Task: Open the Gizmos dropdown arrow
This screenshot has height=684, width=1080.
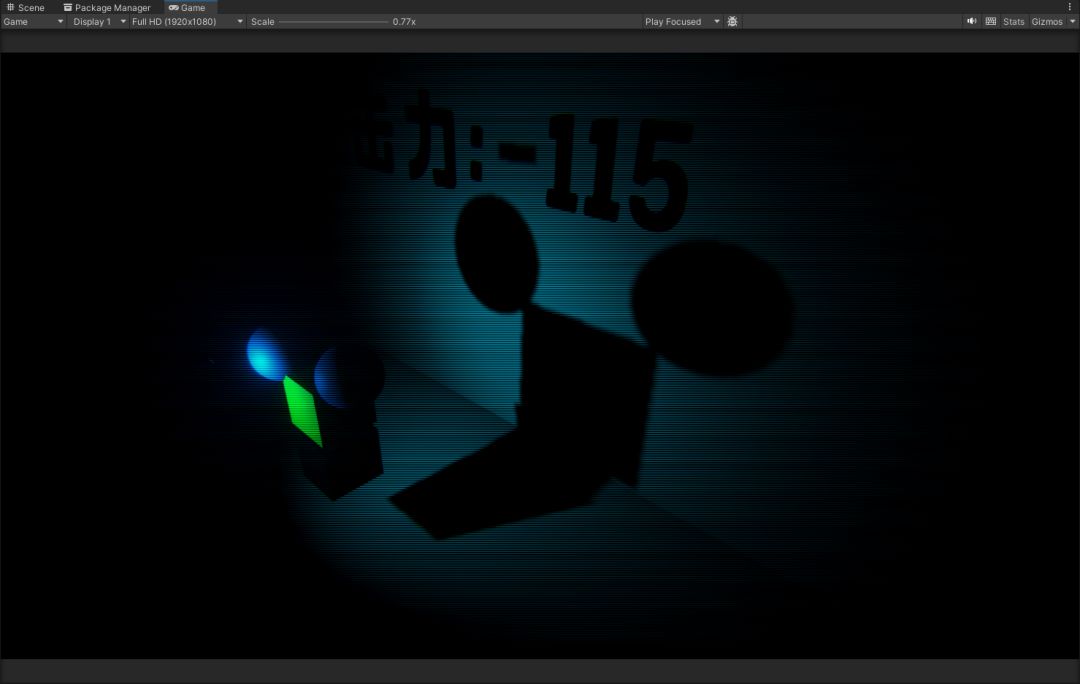Action: point(1072,22)
